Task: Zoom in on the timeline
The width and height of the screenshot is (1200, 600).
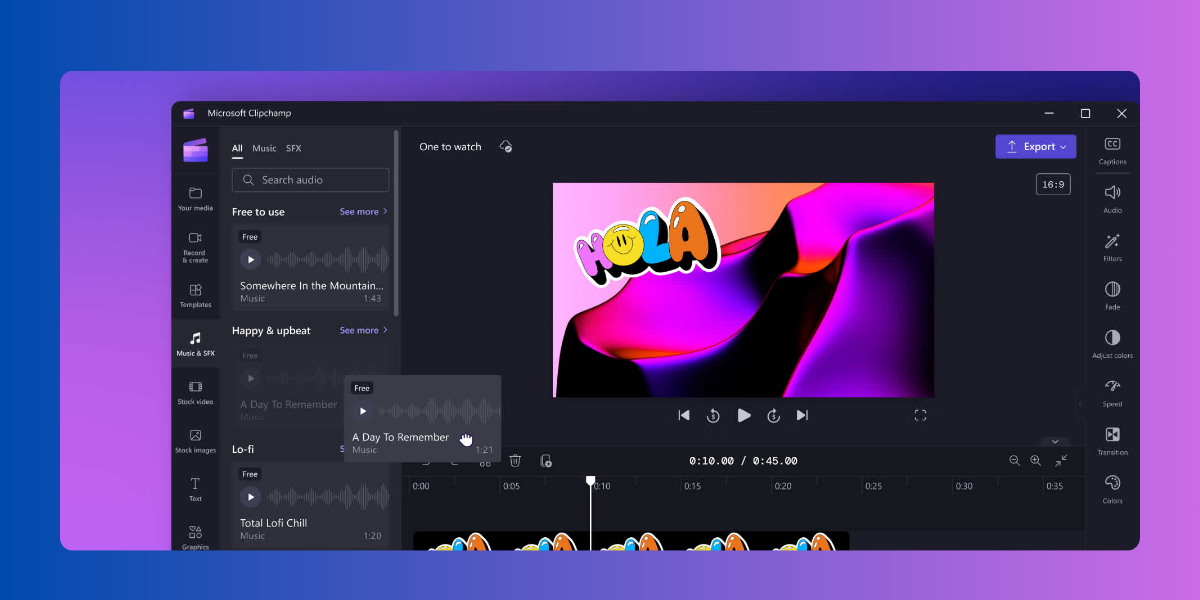Action: pyautogui.click(x=1036, y=460)
